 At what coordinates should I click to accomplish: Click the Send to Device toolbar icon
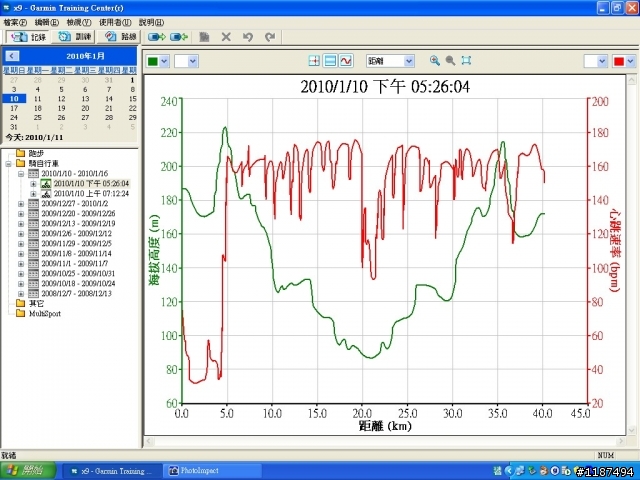click(x=157, y=37)
